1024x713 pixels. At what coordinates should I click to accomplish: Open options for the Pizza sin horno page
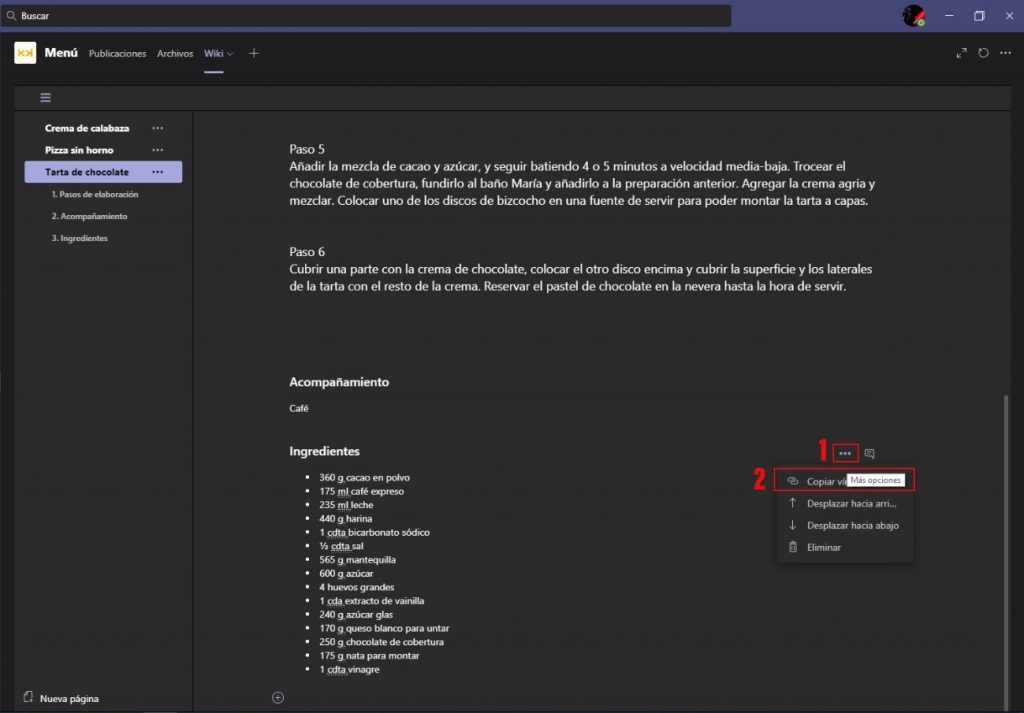click(x=157, y=150)
